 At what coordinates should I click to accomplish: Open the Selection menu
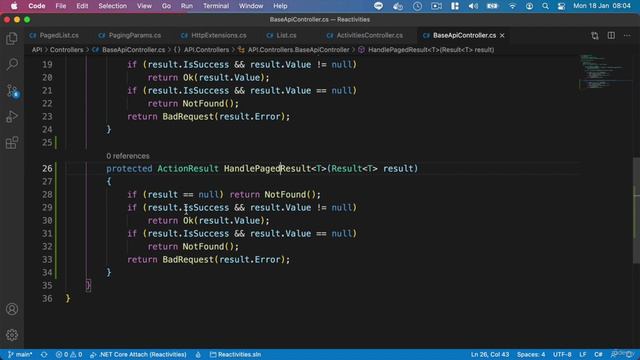point(112,6)
